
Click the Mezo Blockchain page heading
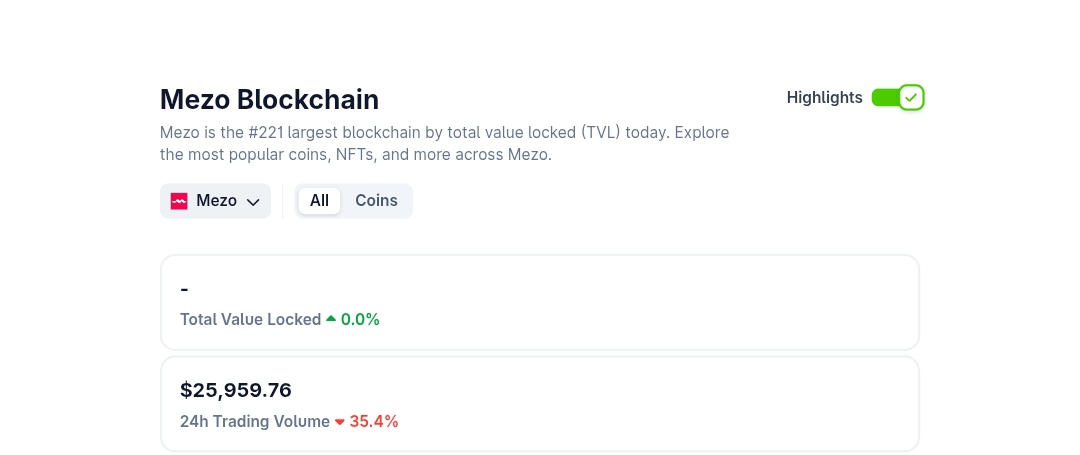269,100
